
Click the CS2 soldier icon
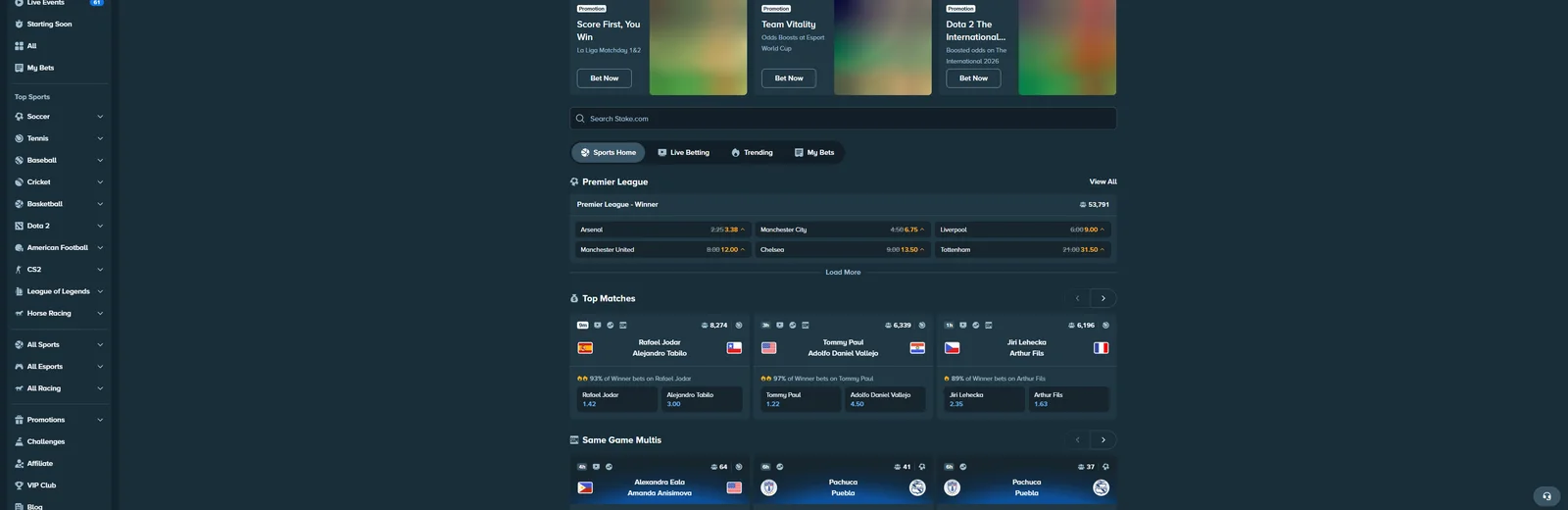point(19,270)
